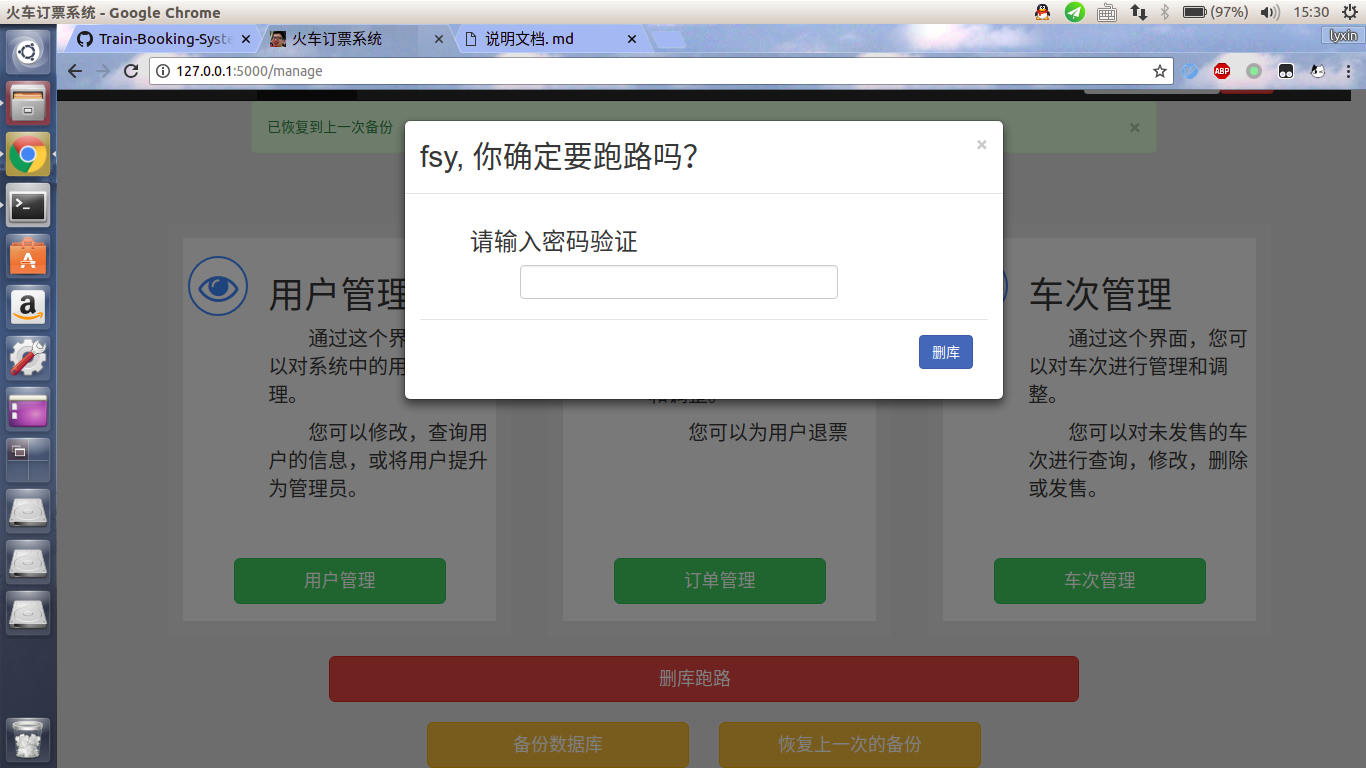
Task: Click the purple window app in launcher
Action: [28, 409]
